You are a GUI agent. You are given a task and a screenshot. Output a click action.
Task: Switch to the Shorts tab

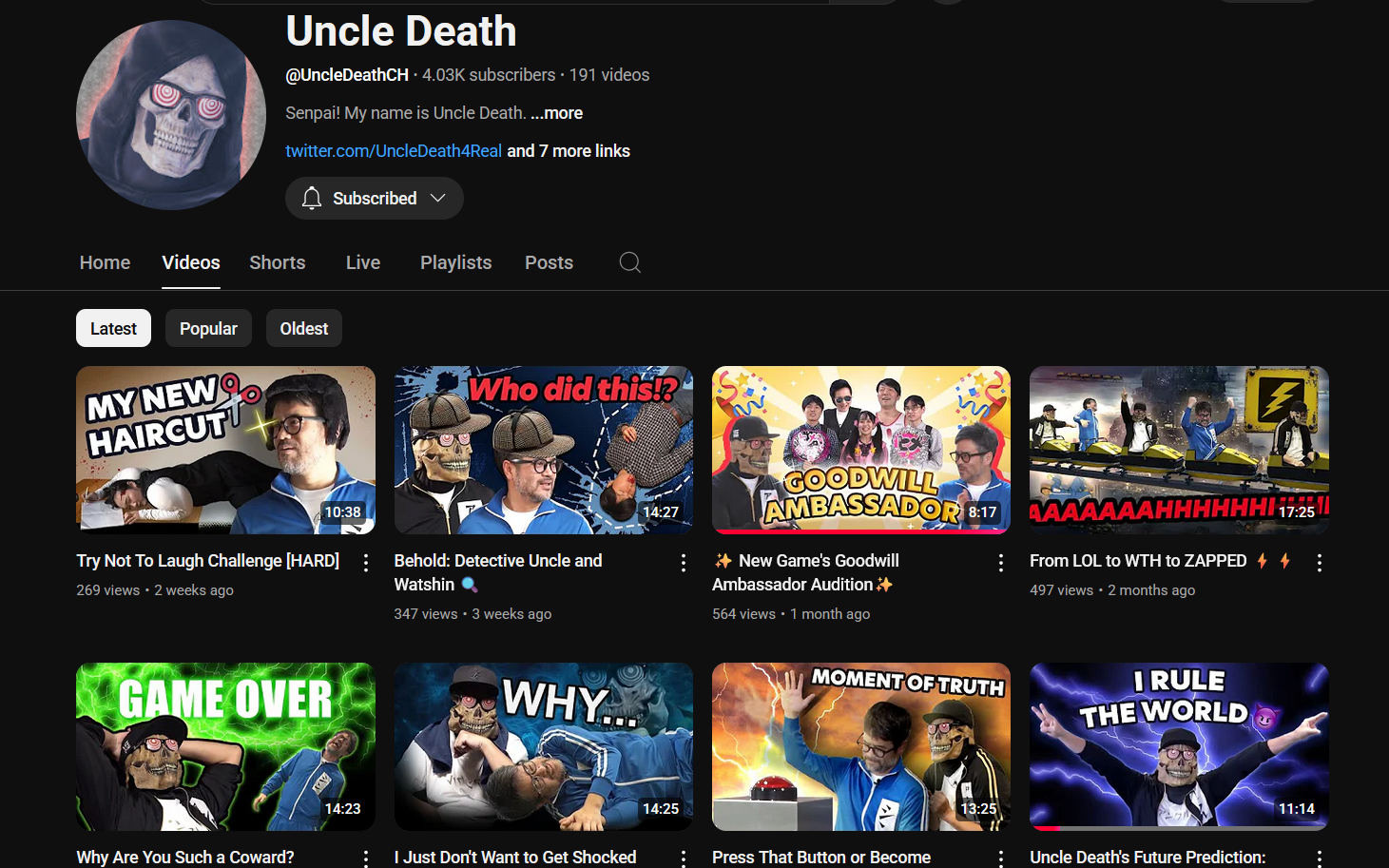(x=278, y=262)
